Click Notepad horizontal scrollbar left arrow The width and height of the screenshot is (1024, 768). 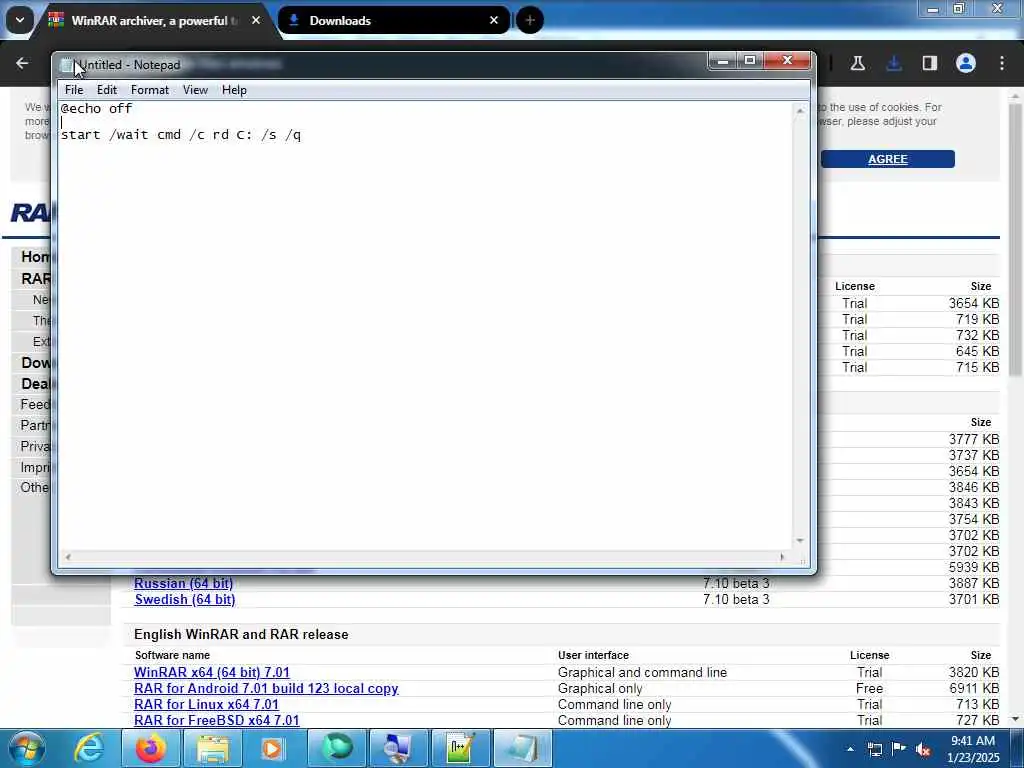(x=68, y=557)
